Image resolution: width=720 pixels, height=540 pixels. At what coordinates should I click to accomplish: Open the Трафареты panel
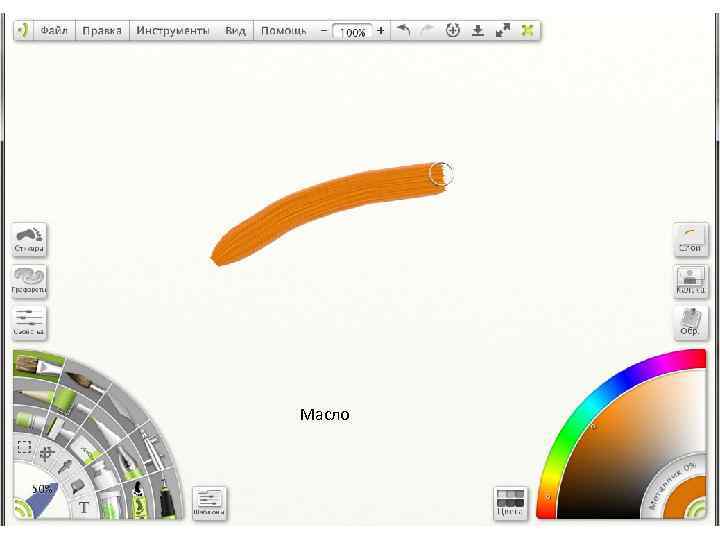[x=29, y=281]
